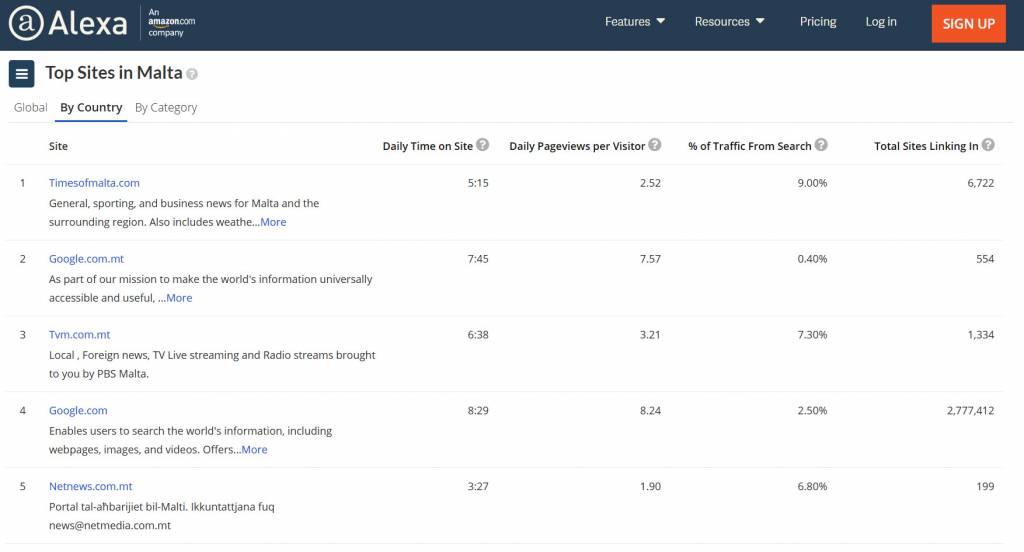Select the 6,722 linking sites value
Viewport: 1024px width, 552px height.
click(981, 183)
